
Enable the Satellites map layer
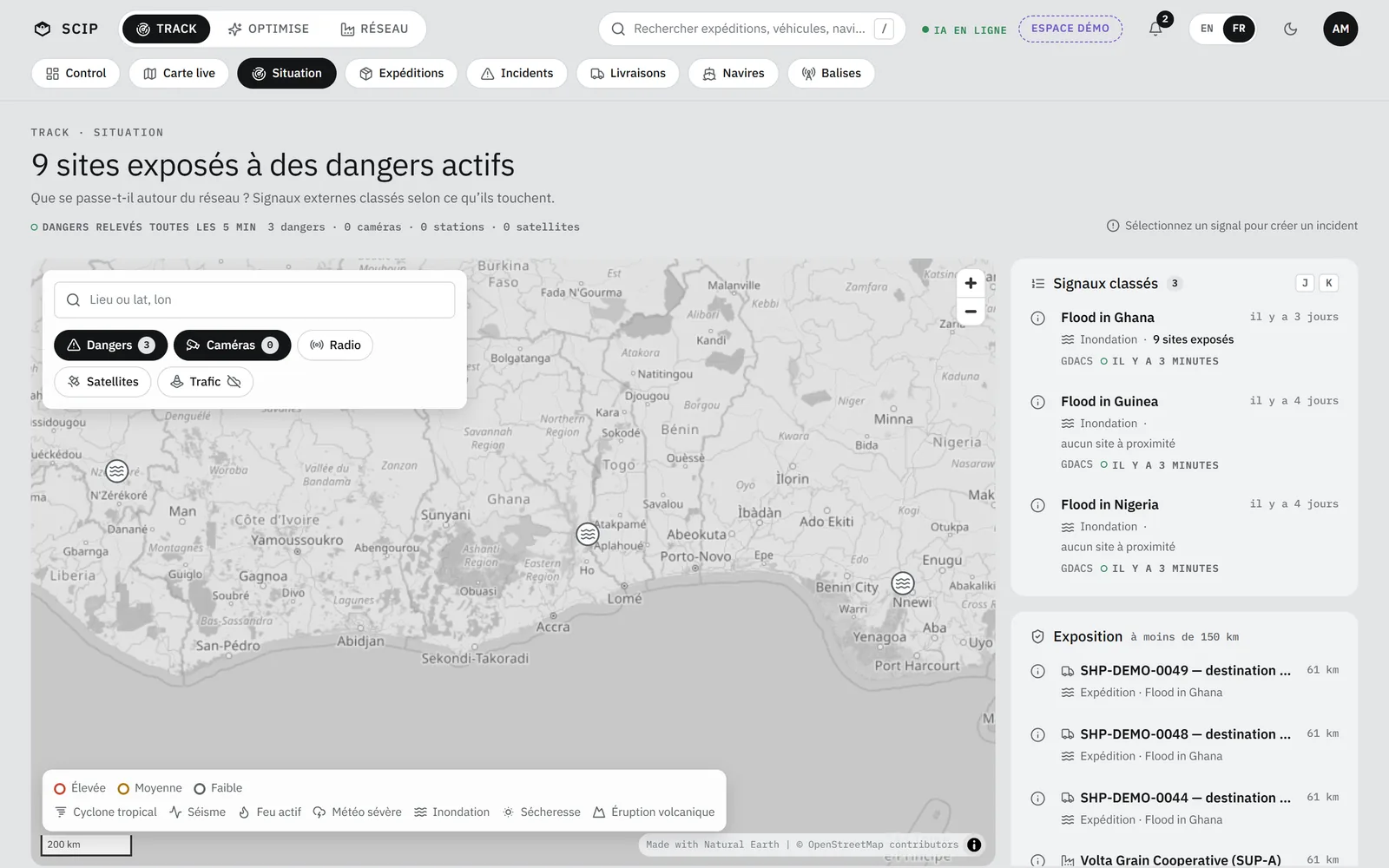102,382
